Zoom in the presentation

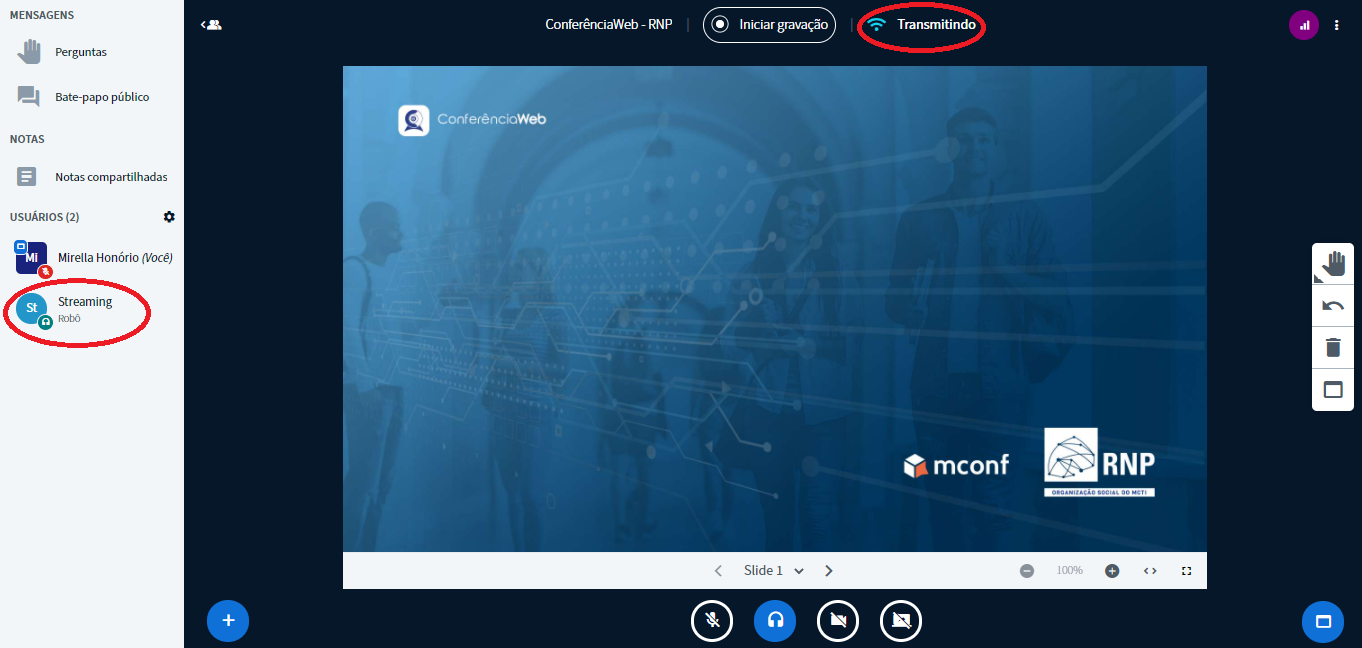[x=1112, y=571]
